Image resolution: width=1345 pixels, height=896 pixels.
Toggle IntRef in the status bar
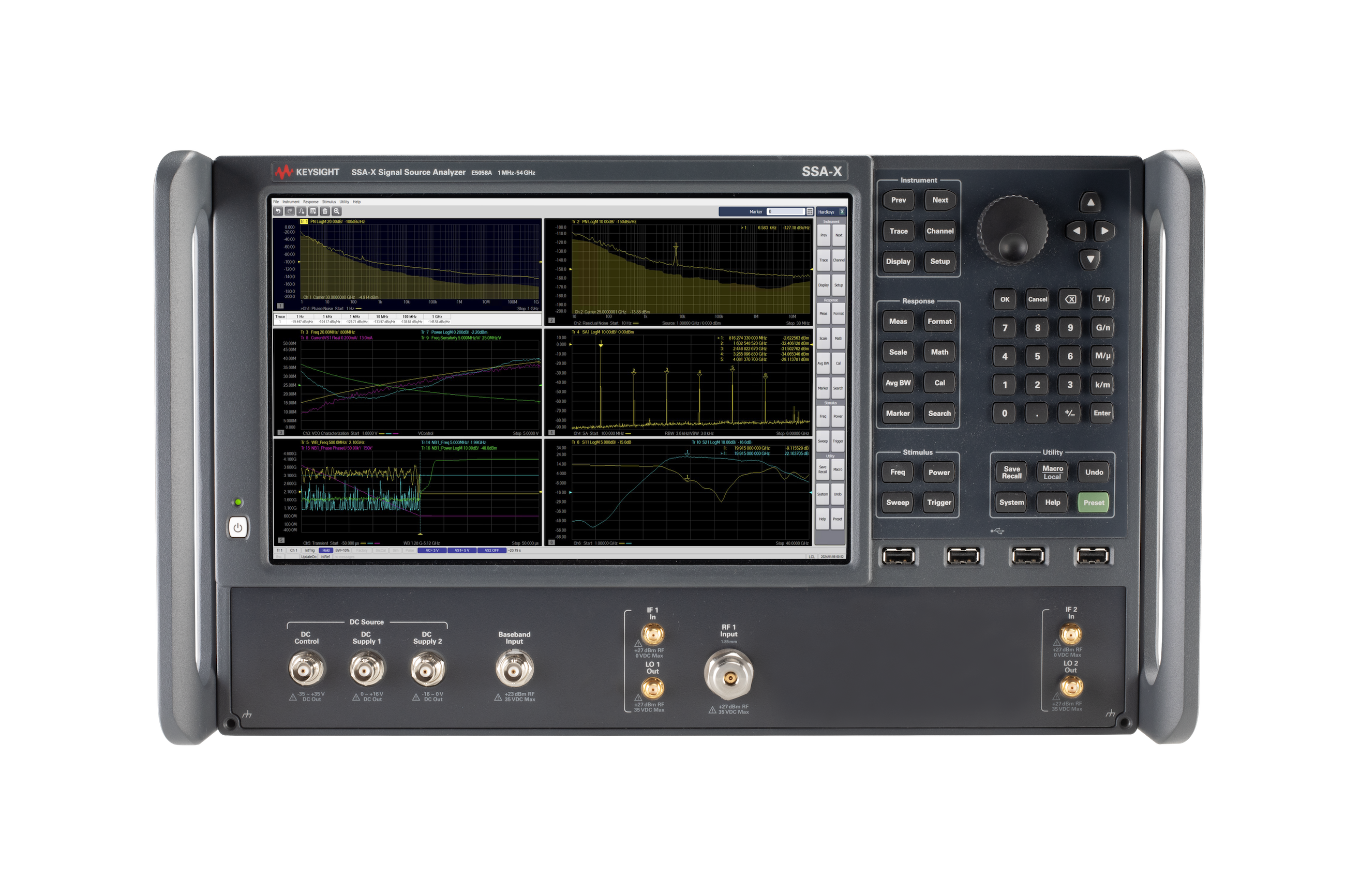click(x=325, y=556)
